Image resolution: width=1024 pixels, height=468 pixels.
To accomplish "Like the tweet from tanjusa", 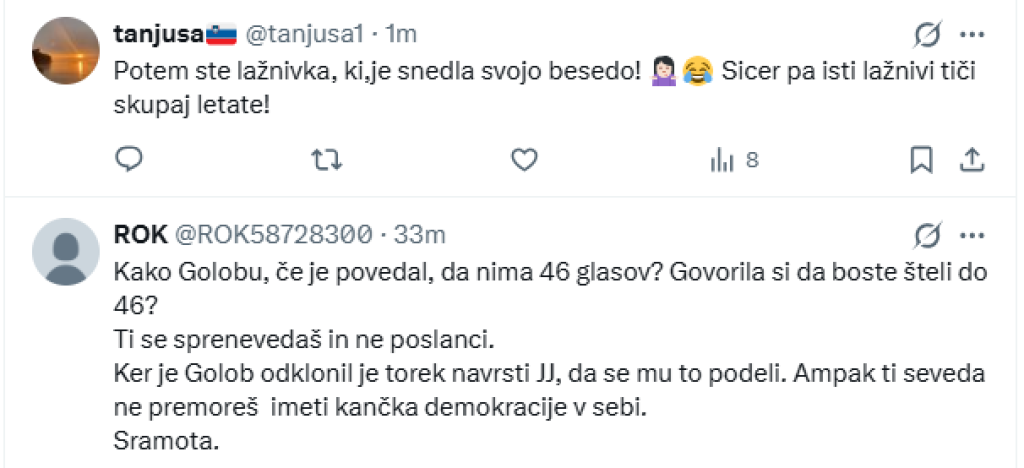I will (523, 159).
